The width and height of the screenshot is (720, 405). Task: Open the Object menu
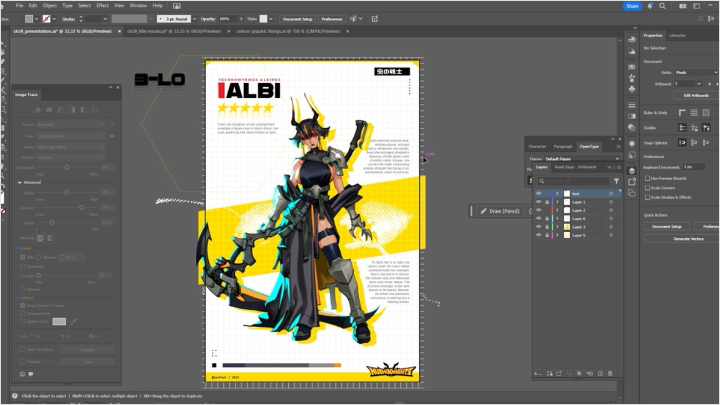(50, 6)
